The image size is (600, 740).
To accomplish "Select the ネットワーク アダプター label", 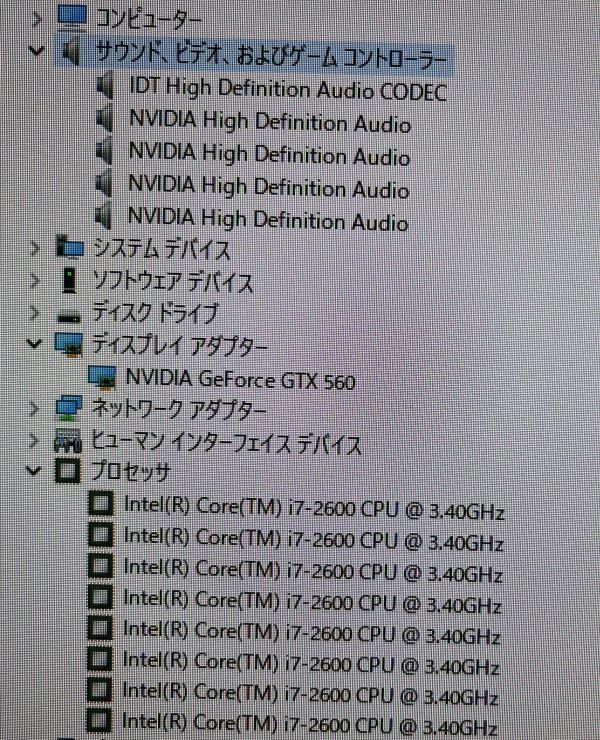I will (x=179, y=409).
